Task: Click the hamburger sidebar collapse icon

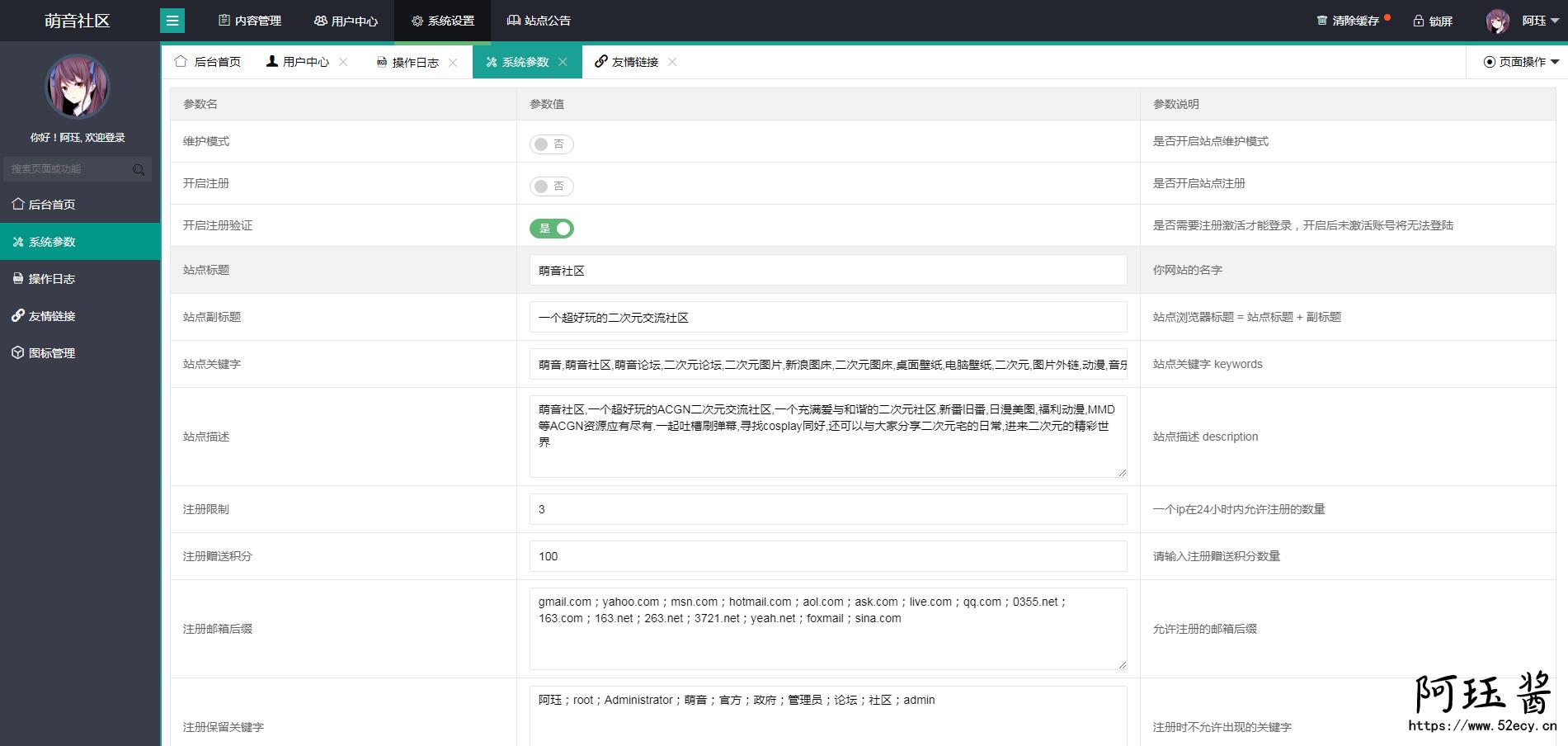Action: pos(172,21)
